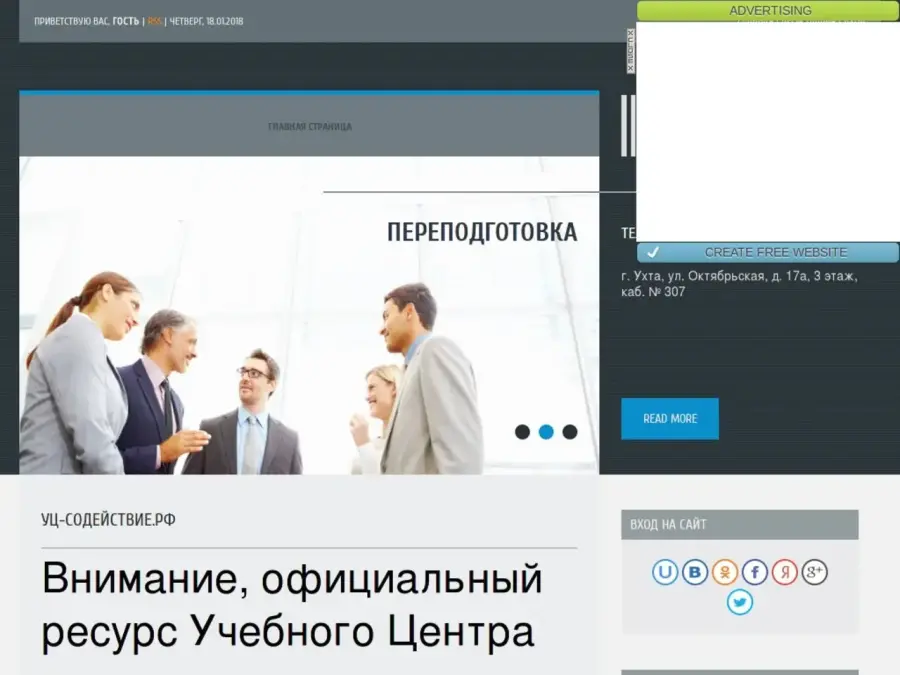Select the Yandex login icon

coord(785,572)
